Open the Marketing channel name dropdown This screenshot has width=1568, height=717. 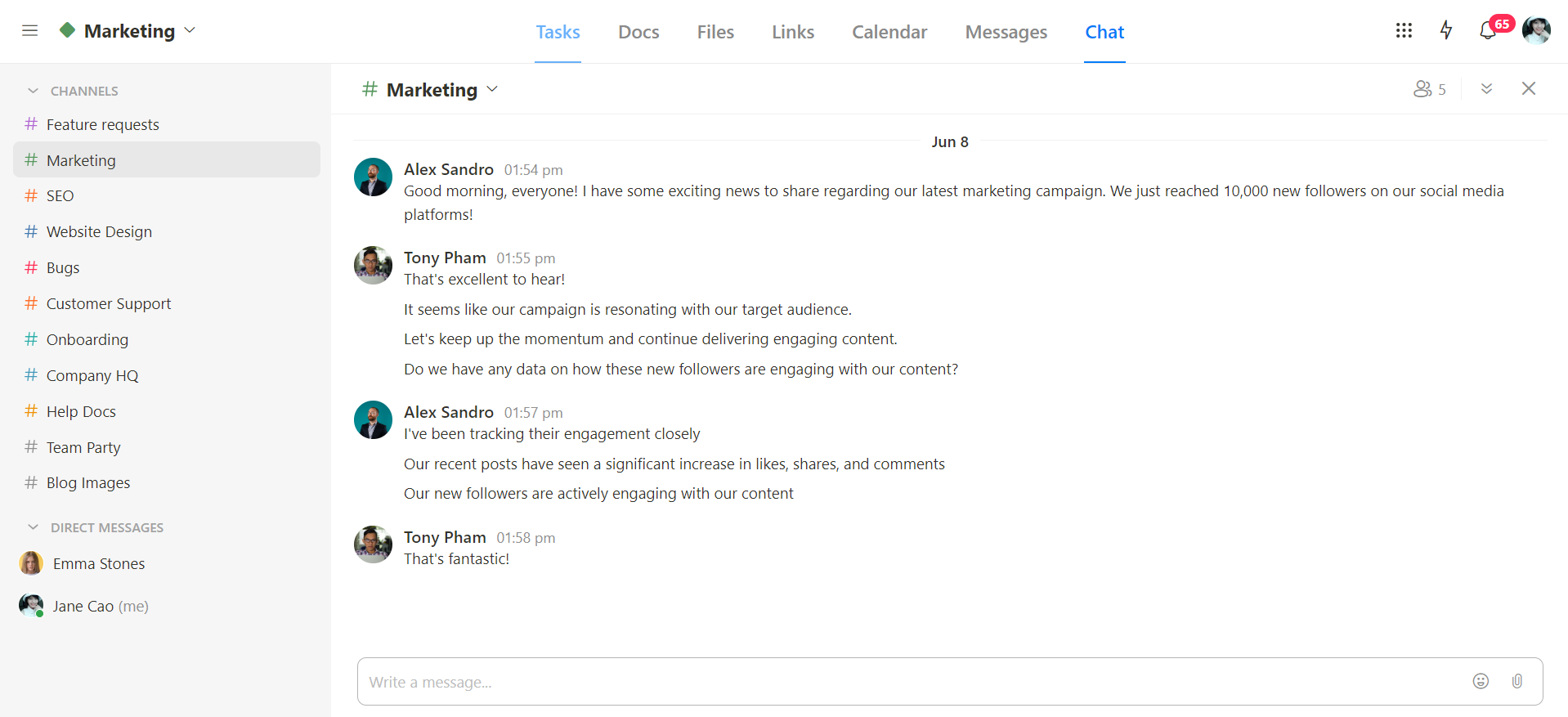pos(493,89)
